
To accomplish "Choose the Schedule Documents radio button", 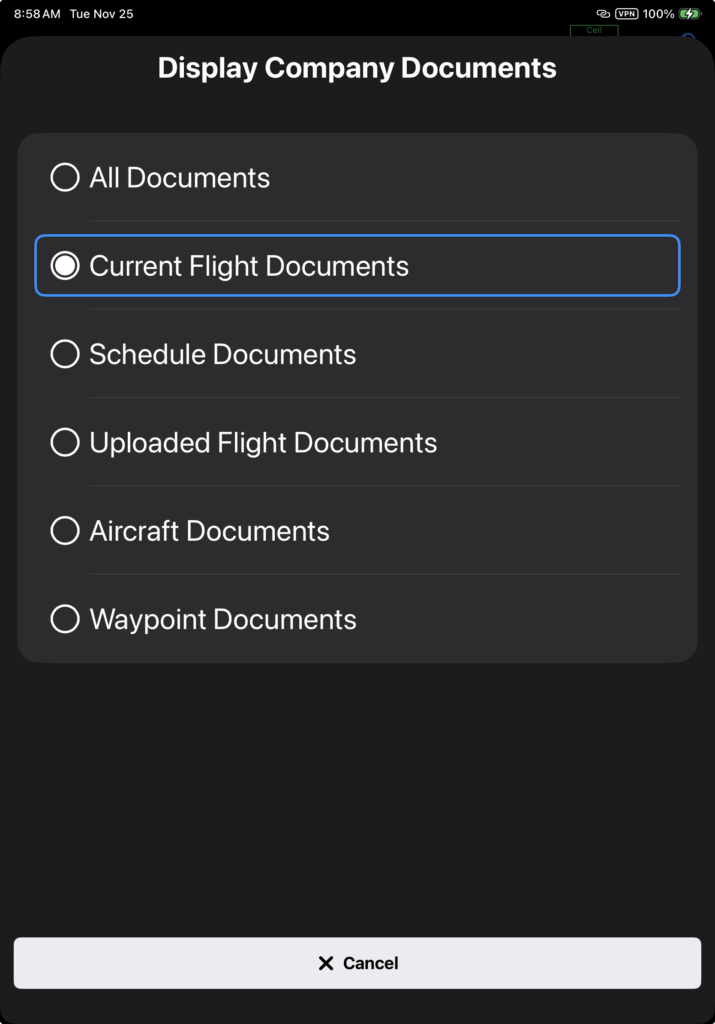I will pyautogui.click(x=65, y=354).
